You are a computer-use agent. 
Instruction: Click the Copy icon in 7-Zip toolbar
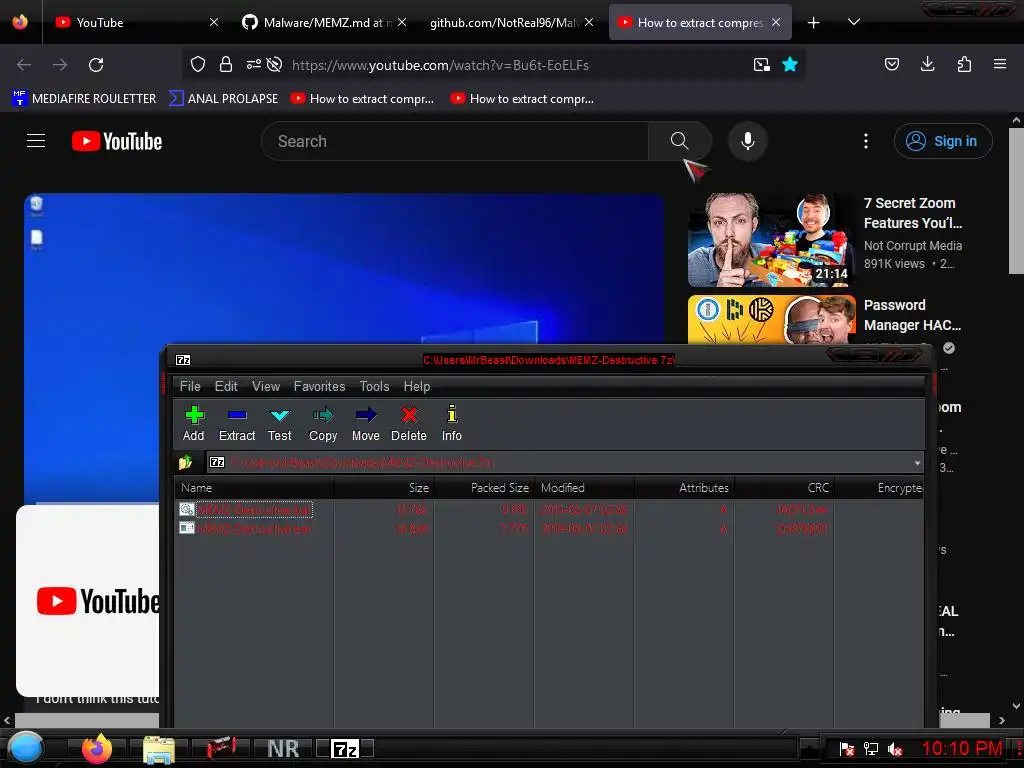[x=323, y=415]
